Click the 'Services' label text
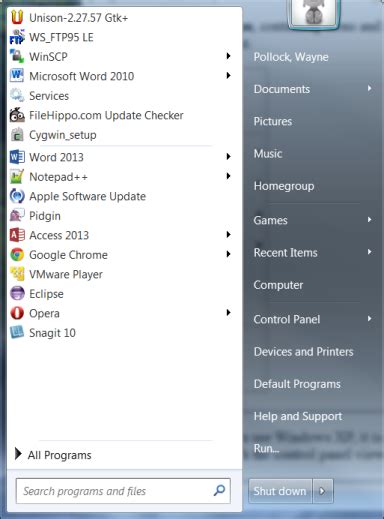The width and height of the screenshot is (384, 519). pyautogui.click(x=49, y=96)
